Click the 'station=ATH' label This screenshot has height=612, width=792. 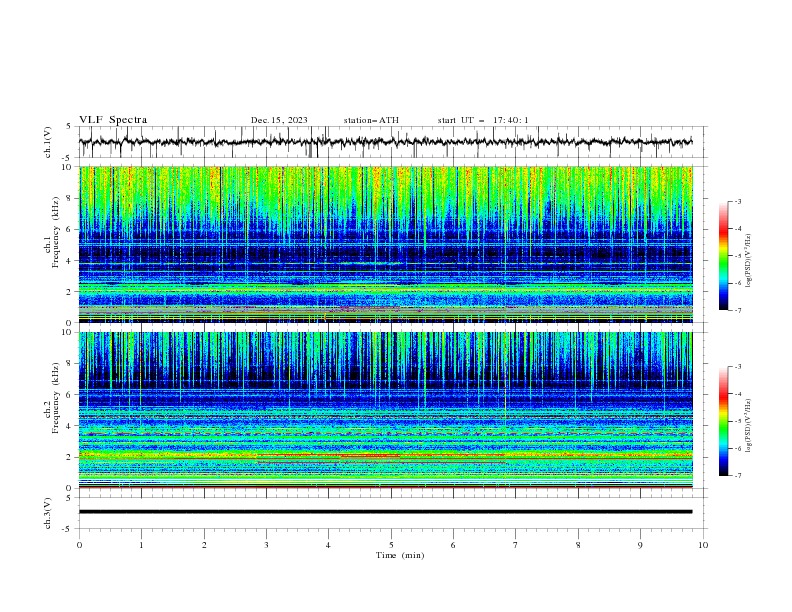(x=371, y=120)
